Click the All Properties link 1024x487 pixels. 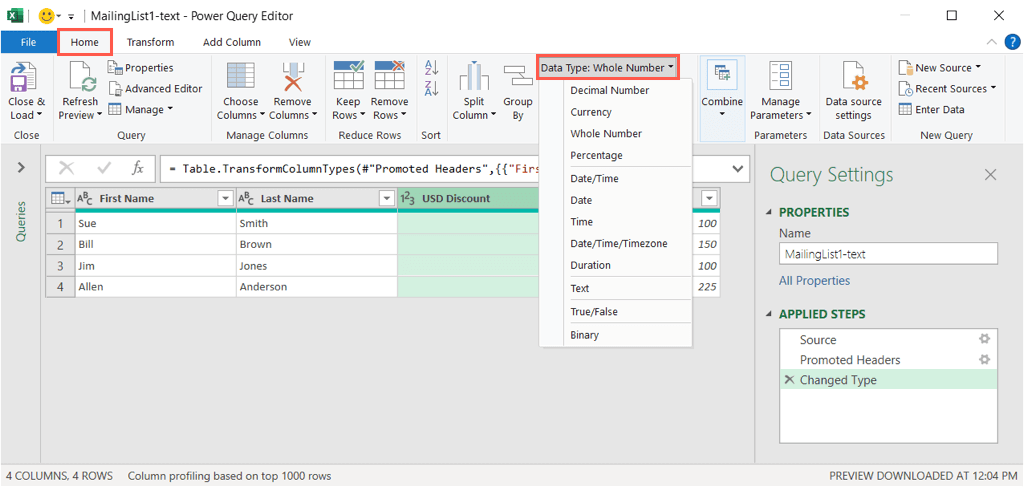(814, 281)
